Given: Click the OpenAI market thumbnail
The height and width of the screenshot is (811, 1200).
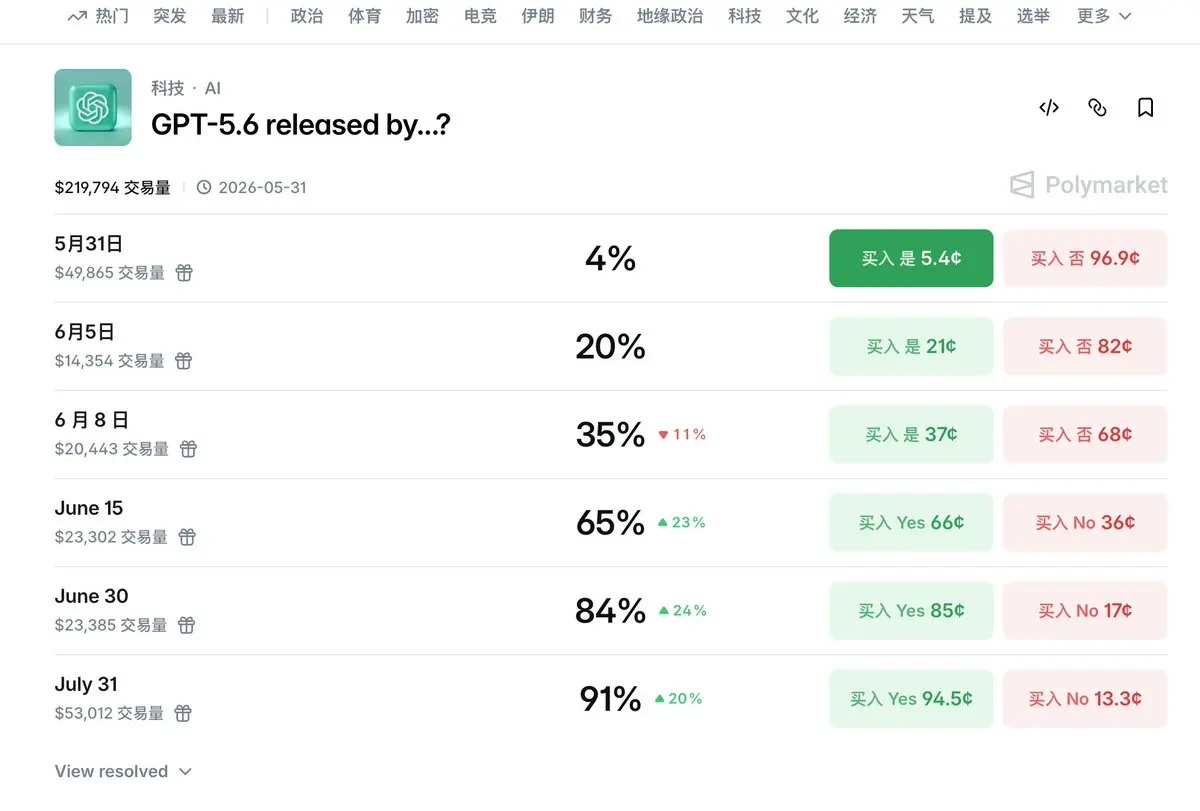Looking at the screenshot, I should click(93, 107).
